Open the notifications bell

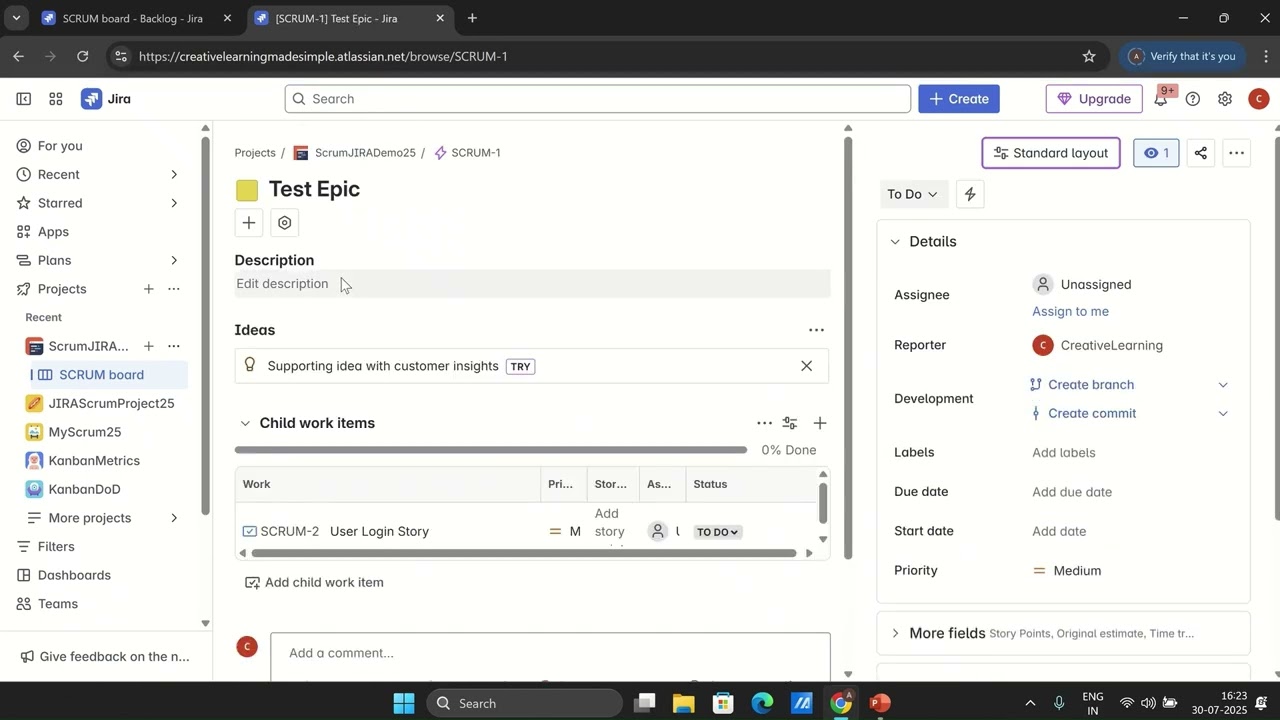click(x=1162, y=98)
